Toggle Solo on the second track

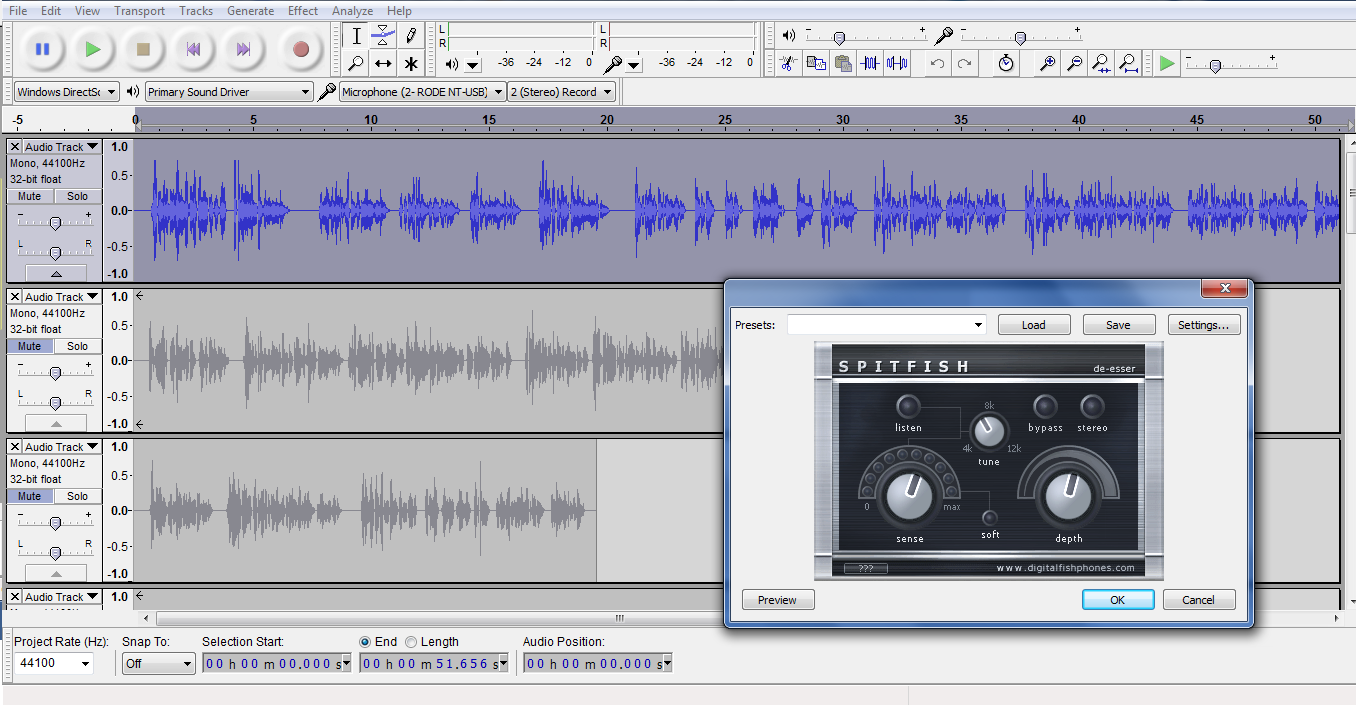tap(78, 346)
